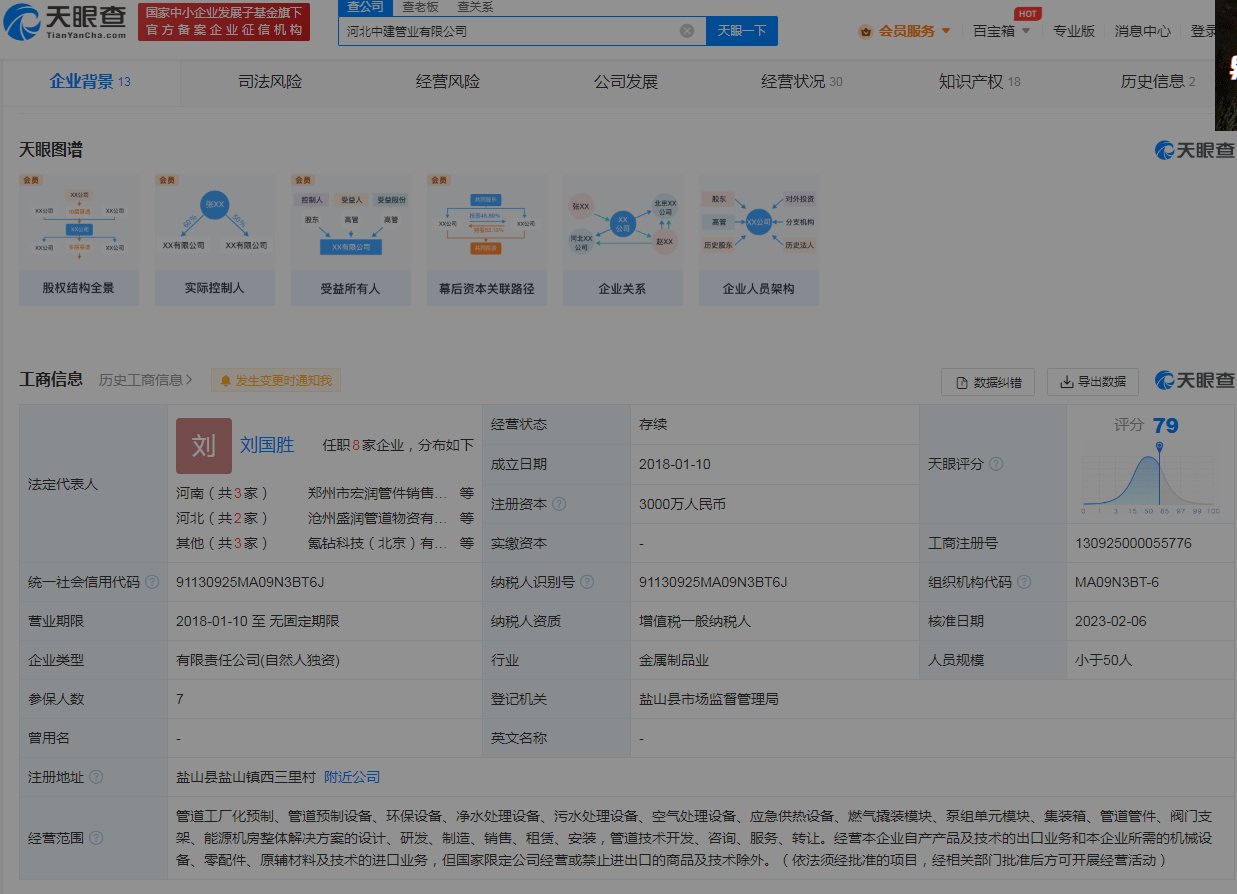Open the 附近公司 link
This screenshot has height=894, width=1237.
(352, 777)
